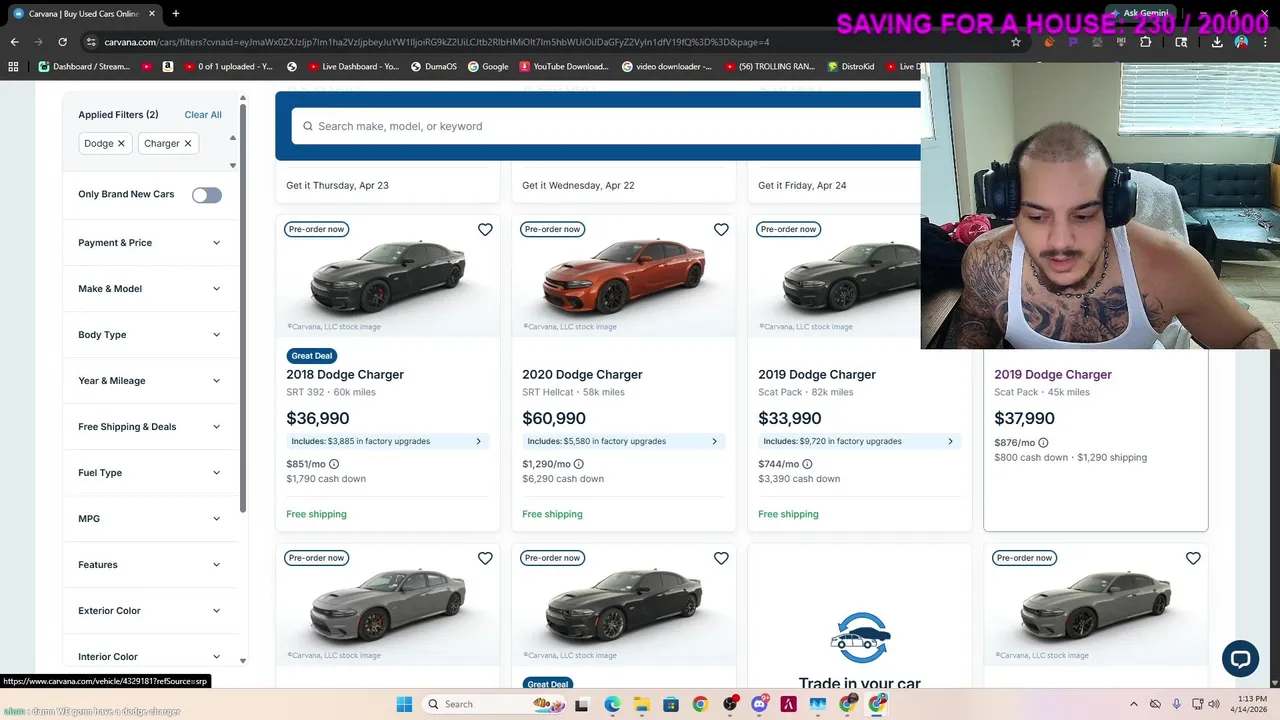Open Discord from the taskbar
The height and width of the screenshot is (720, 1280).
tap(759, 704)
